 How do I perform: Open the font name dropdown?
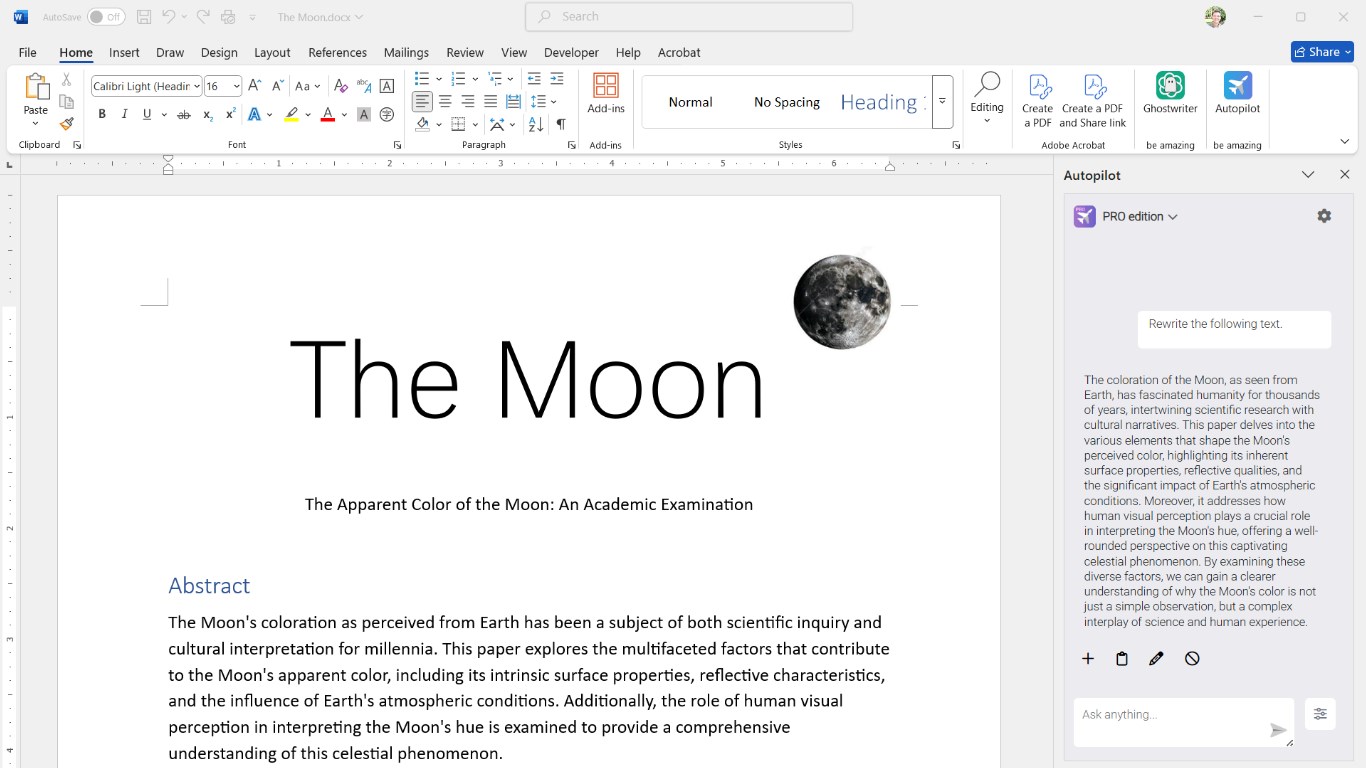197,87
